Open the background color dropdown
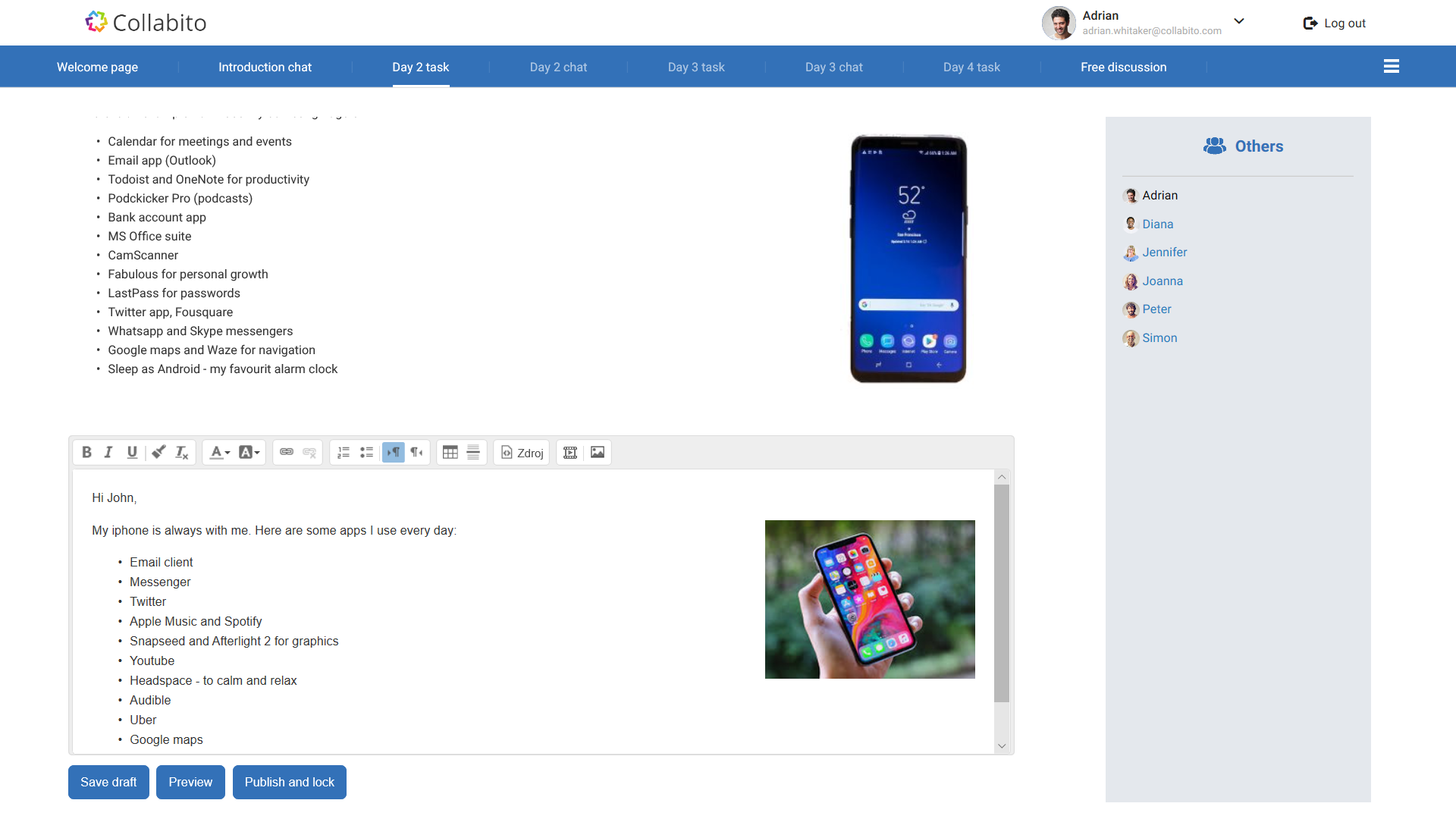The height and width of the screenshot is (819, 1456). pos(249,453)
